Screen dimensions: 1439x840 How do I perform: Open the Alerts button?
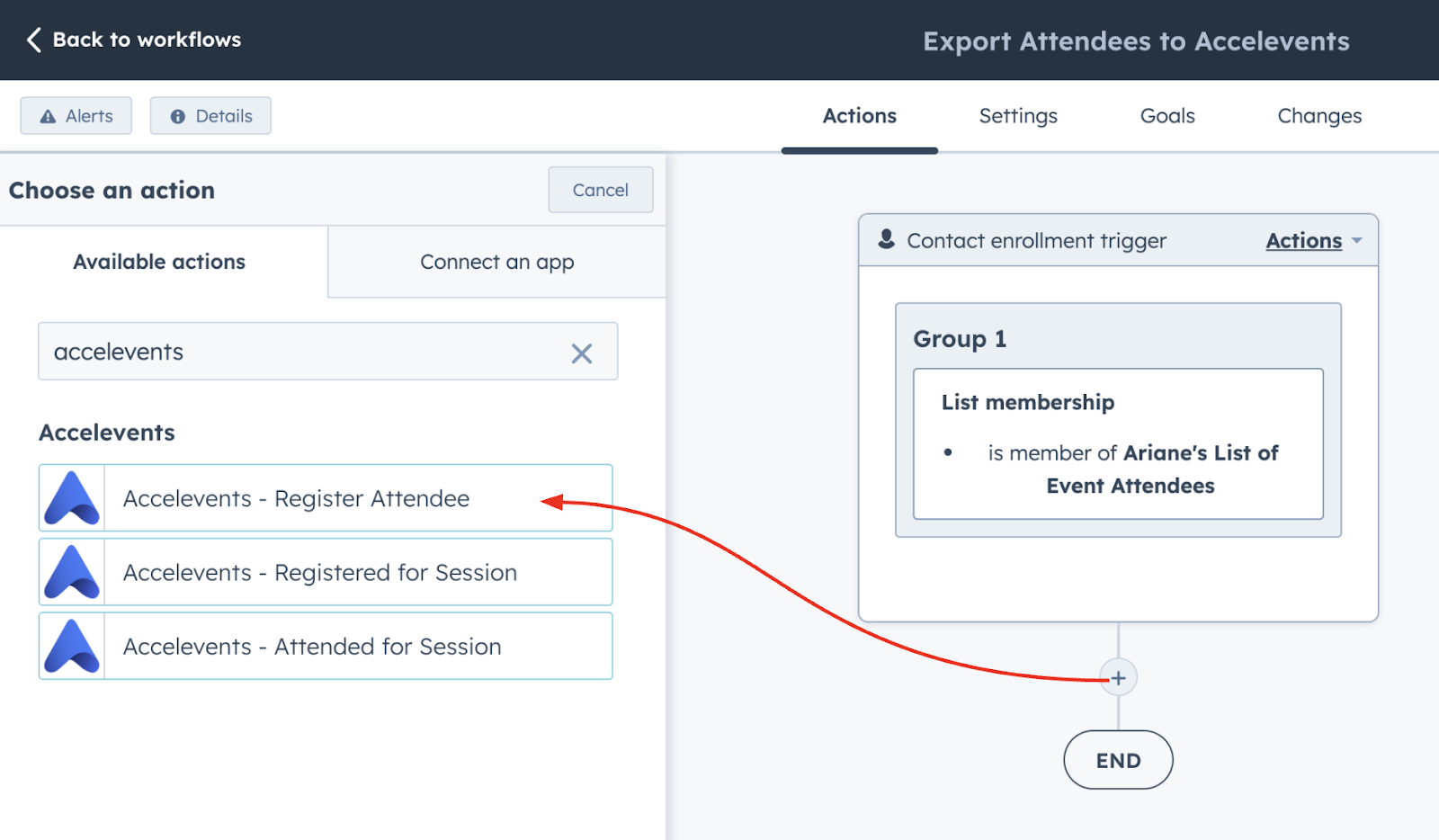76,116
